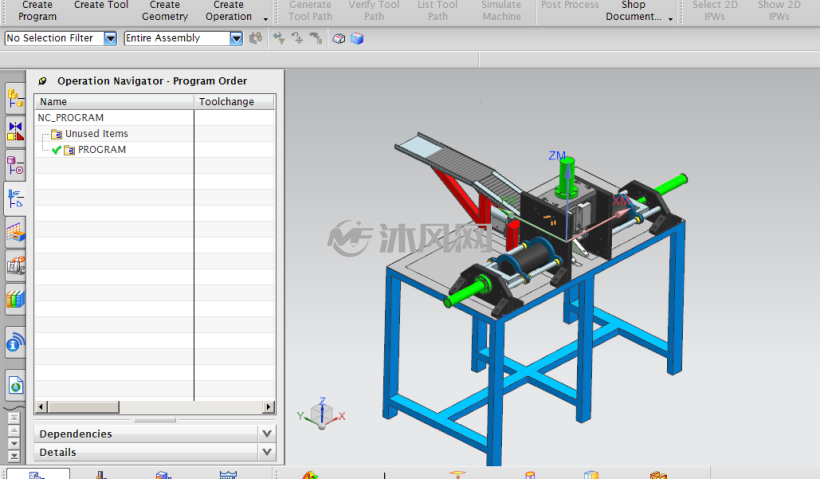Click the Create Program toolbar button

coord(37,10)
